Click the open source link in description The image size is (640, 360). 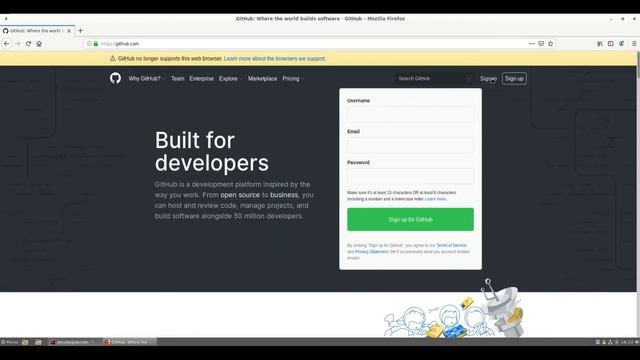240,195
